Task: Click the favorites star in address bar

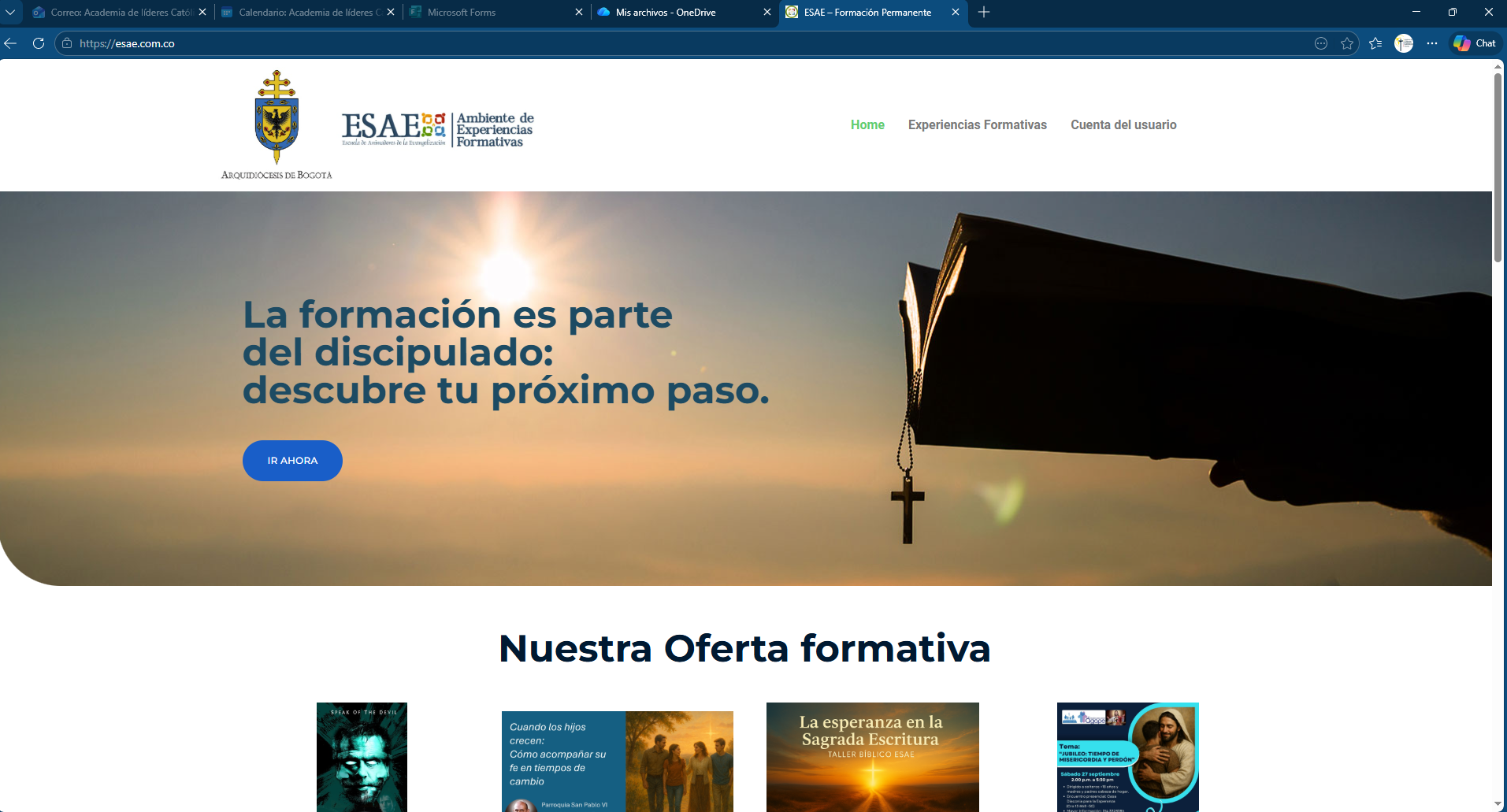Action: (1347, 43)
